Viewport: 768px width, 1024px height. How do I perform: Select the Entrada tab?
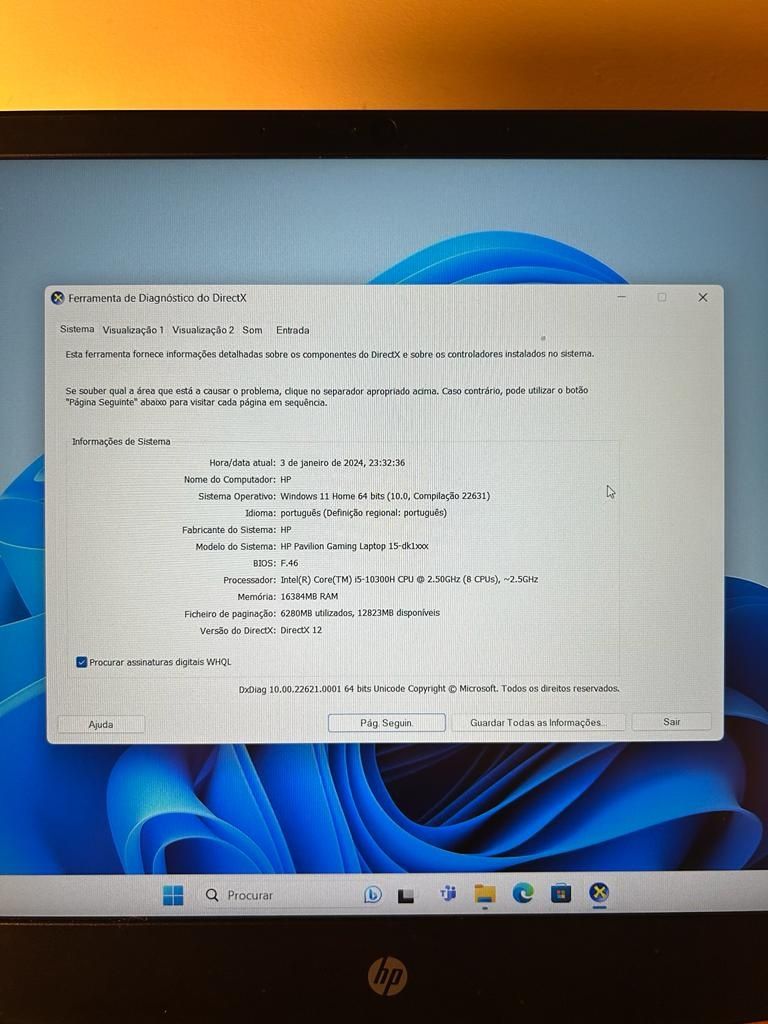(293, 330)
